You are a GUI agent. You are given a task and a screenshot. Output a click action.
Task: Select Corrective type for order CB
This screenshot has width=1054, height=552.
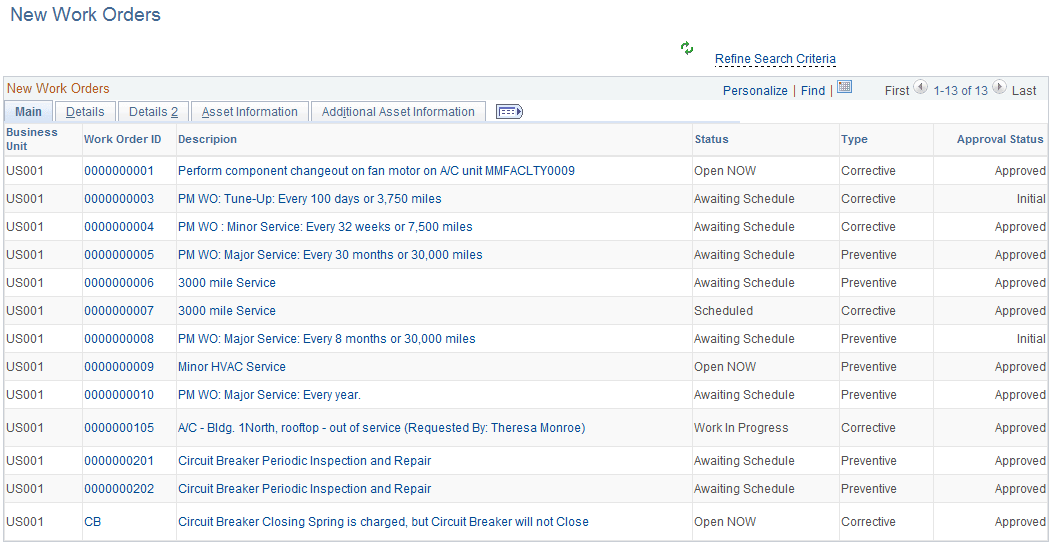[x=868, y=522]
